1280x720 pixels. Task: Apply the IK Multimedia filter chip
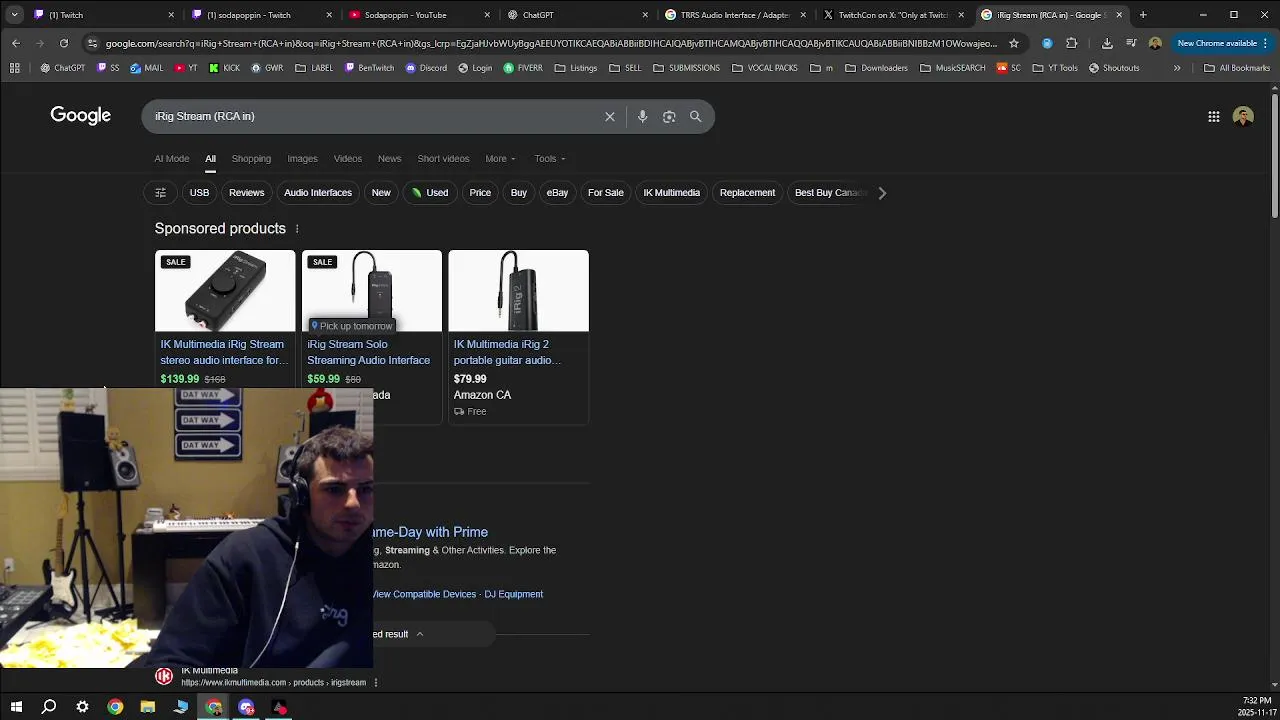pos(671,193)
